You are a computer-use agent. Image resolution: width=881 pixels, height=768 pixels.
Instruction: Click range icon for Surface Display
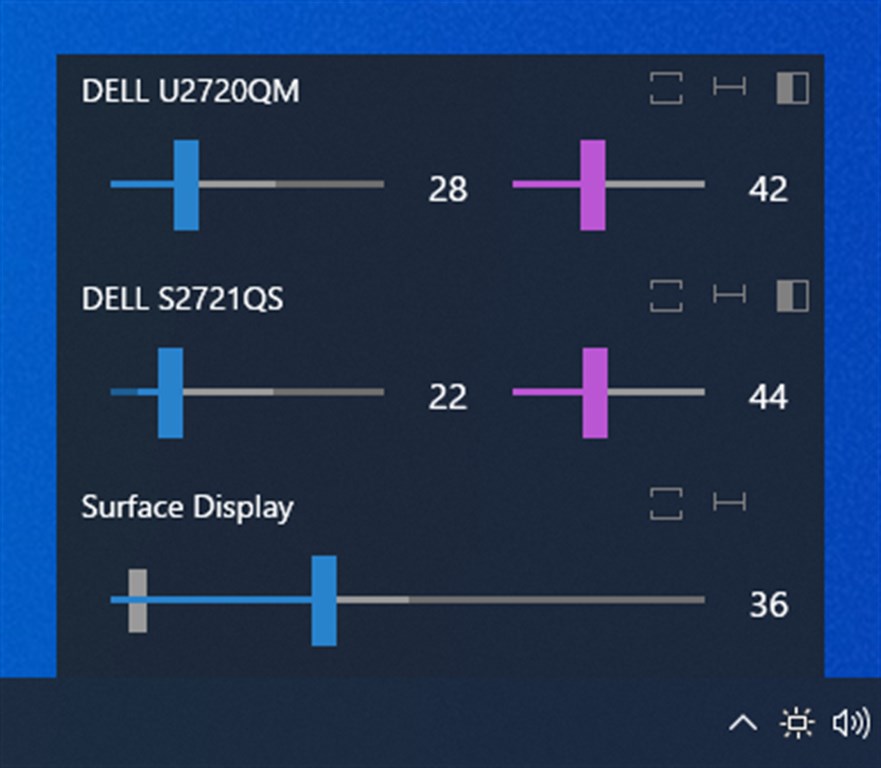[x=729, y=502]
